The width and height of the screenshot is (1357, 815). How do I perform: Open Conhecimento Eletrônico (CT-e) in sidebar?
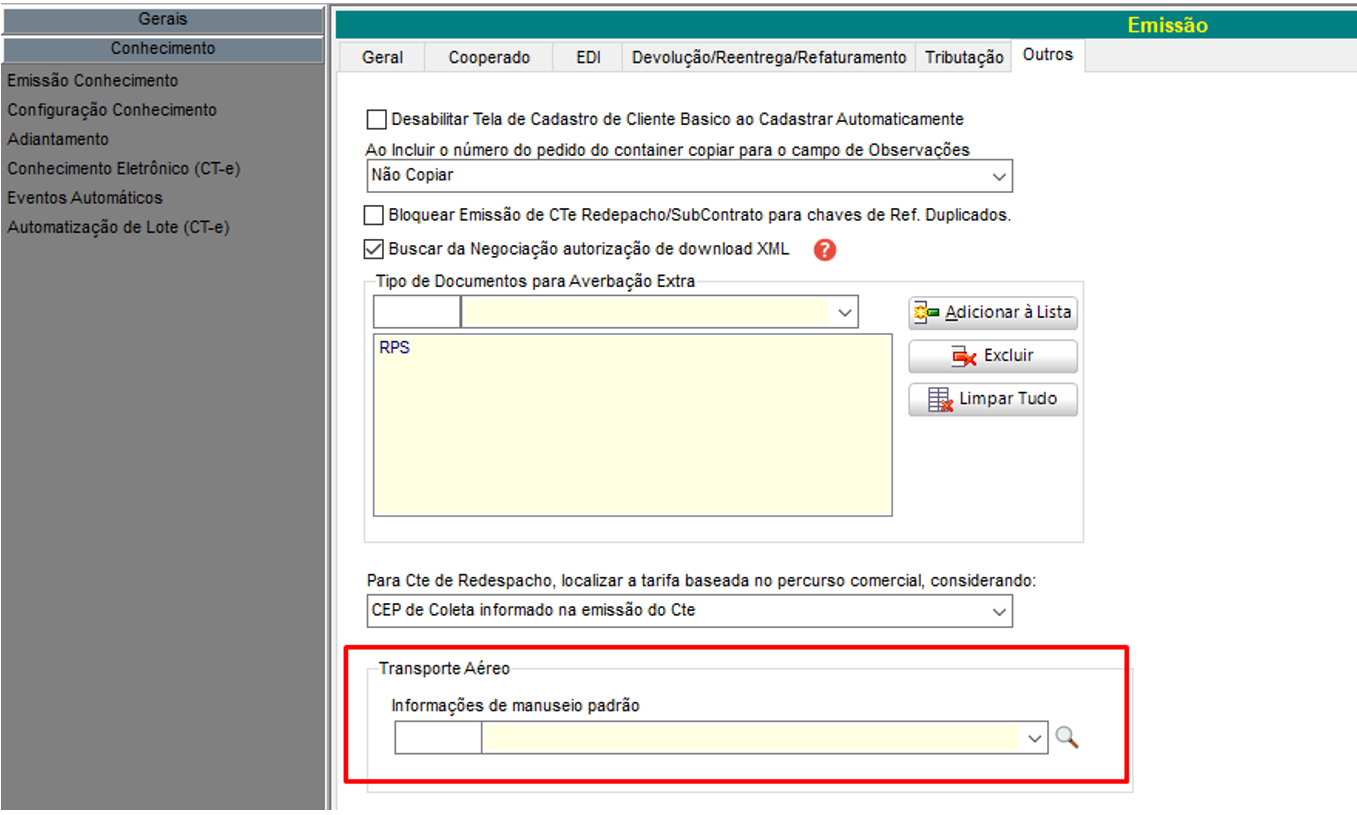point(124,168)
